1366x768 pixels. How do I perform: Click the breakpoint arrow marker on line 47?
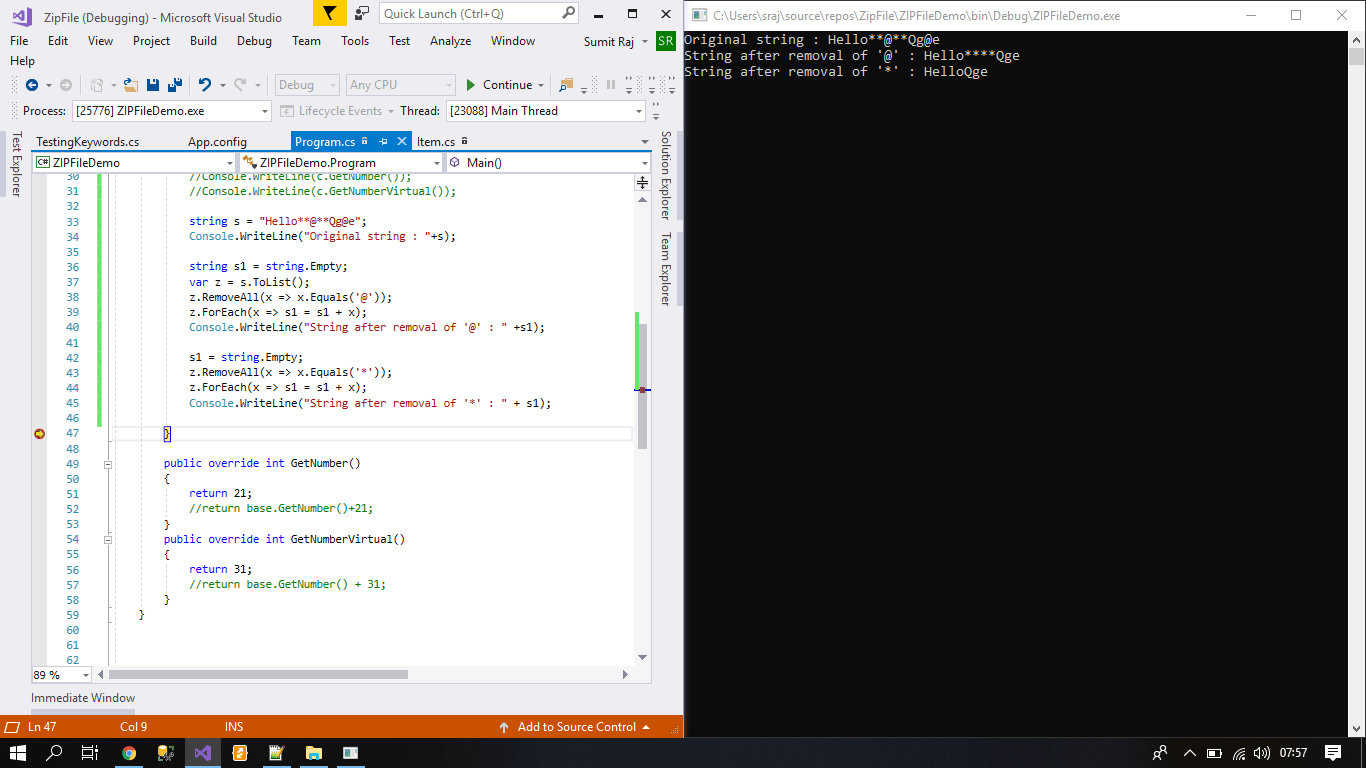pyautogui.click(x=40, y=433)
